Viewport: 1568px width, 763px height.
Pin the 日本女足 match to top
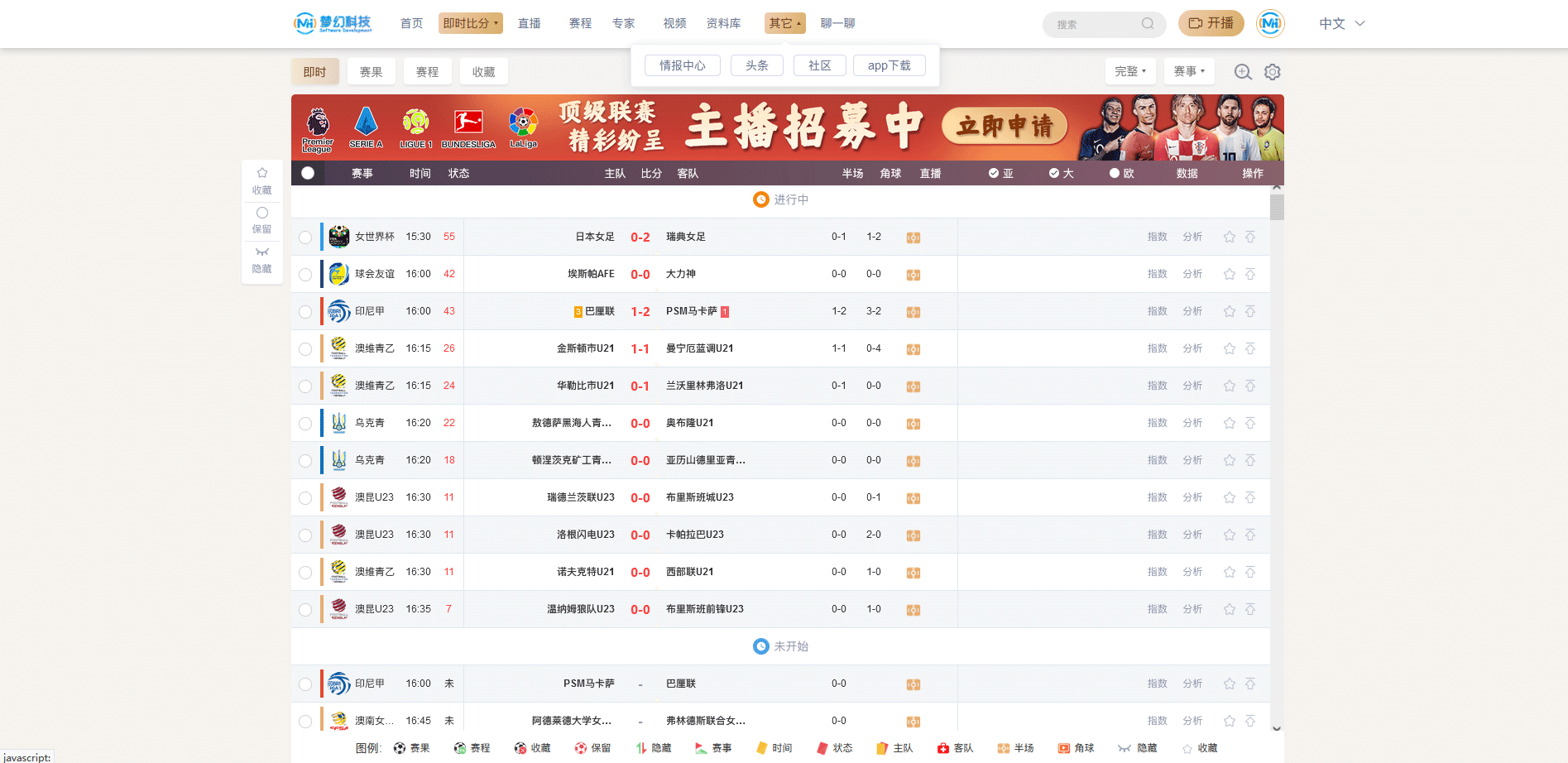tap(1250, 238)
